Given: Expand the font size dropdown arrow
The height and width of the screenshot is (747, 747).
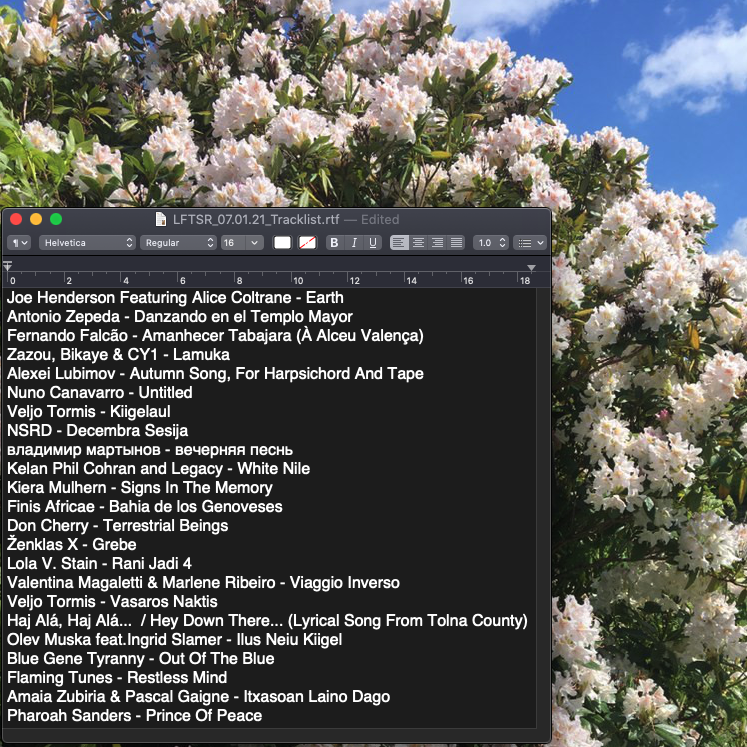Looking at the screenshot, I should tap(255, 243).
